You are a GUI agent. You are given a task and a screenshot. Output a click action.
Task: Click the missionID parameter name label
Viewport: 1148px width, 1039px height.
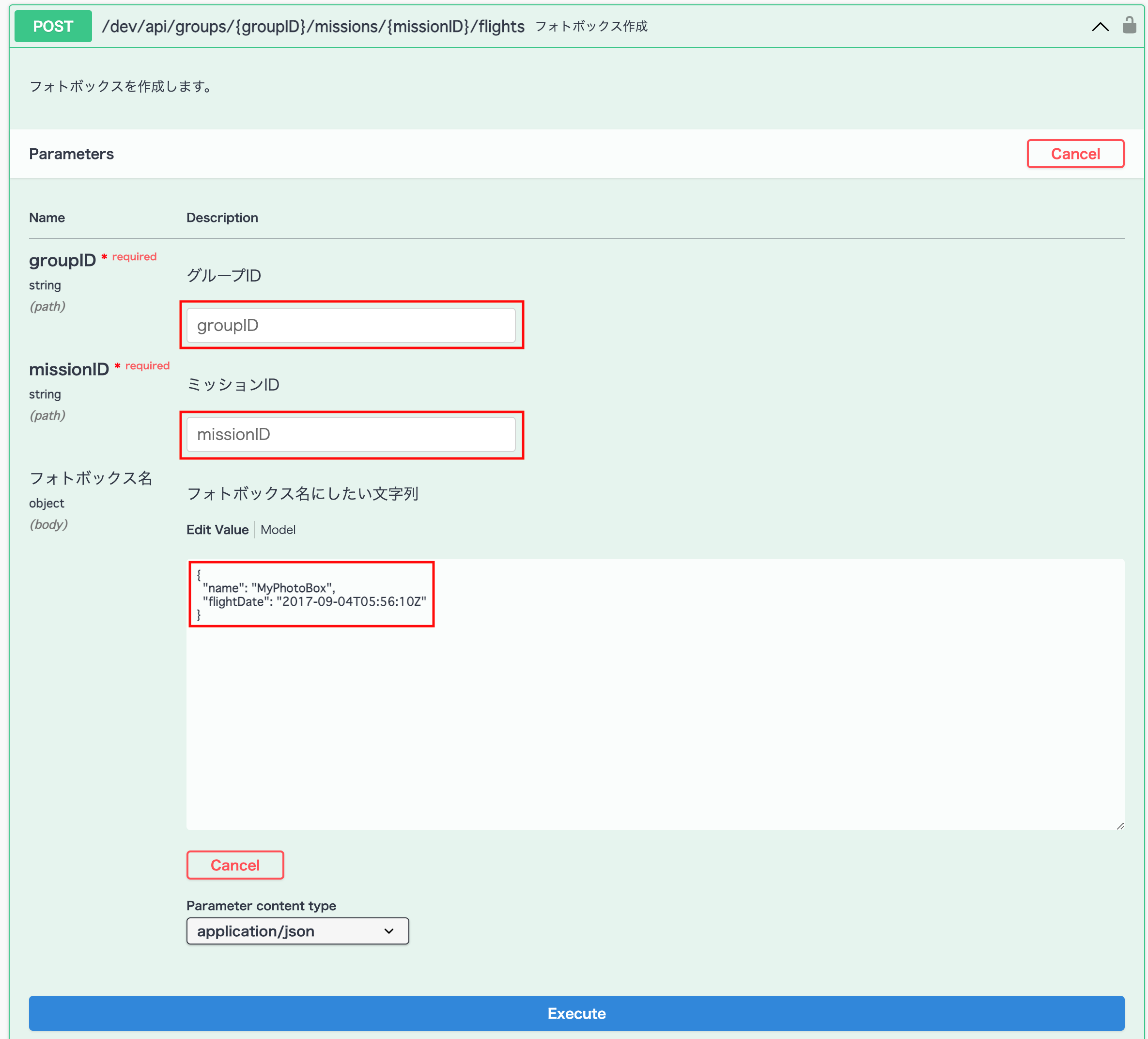(x=68, y=369)
